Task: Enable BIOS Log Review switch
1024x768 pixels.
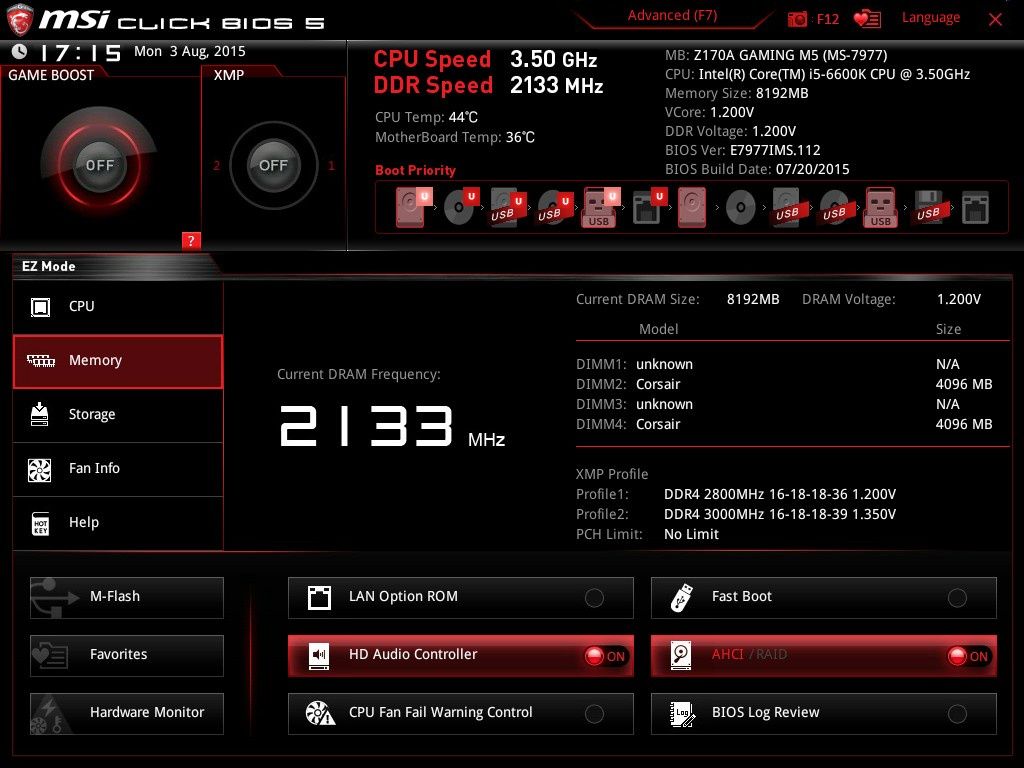Action: [x=957, y=714]
